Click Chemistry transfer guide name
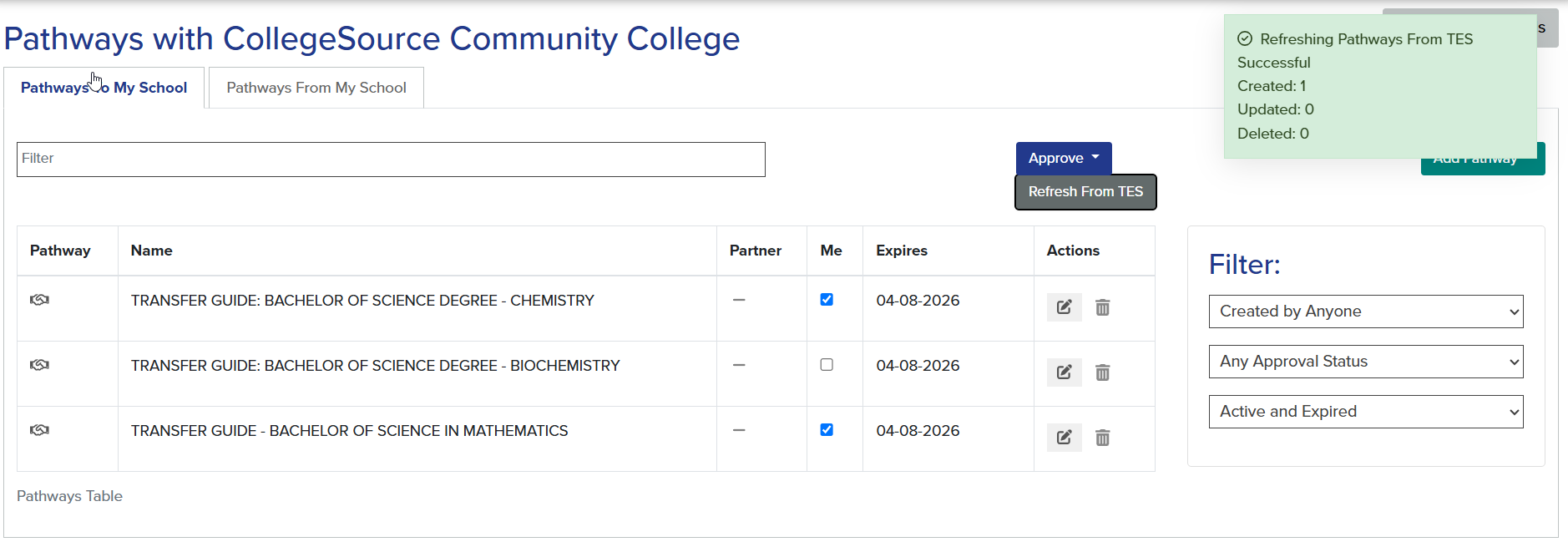 (x=362, y=301)
